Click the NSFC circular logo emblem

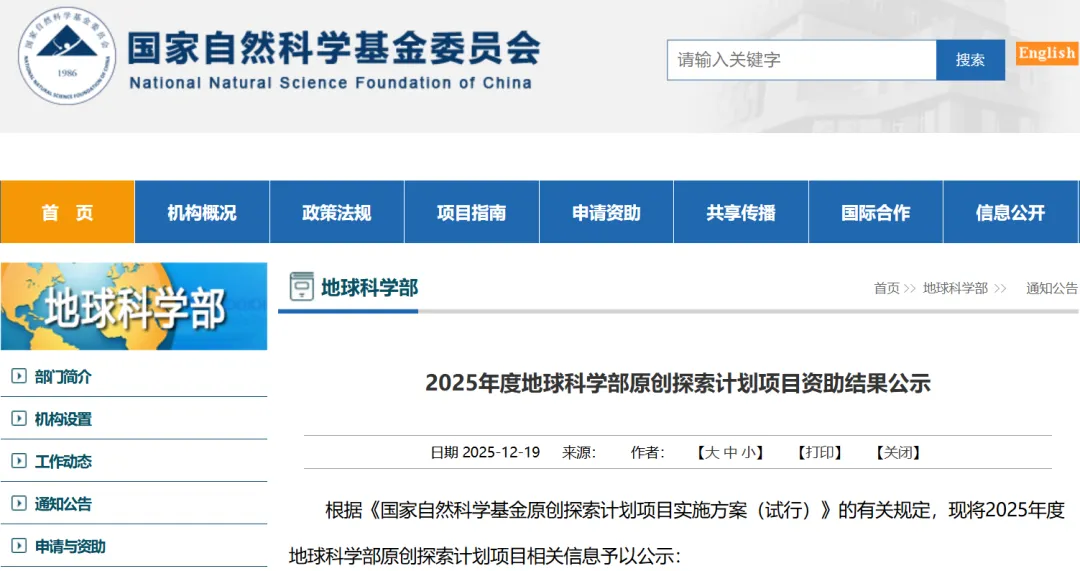tap(67, 56)
